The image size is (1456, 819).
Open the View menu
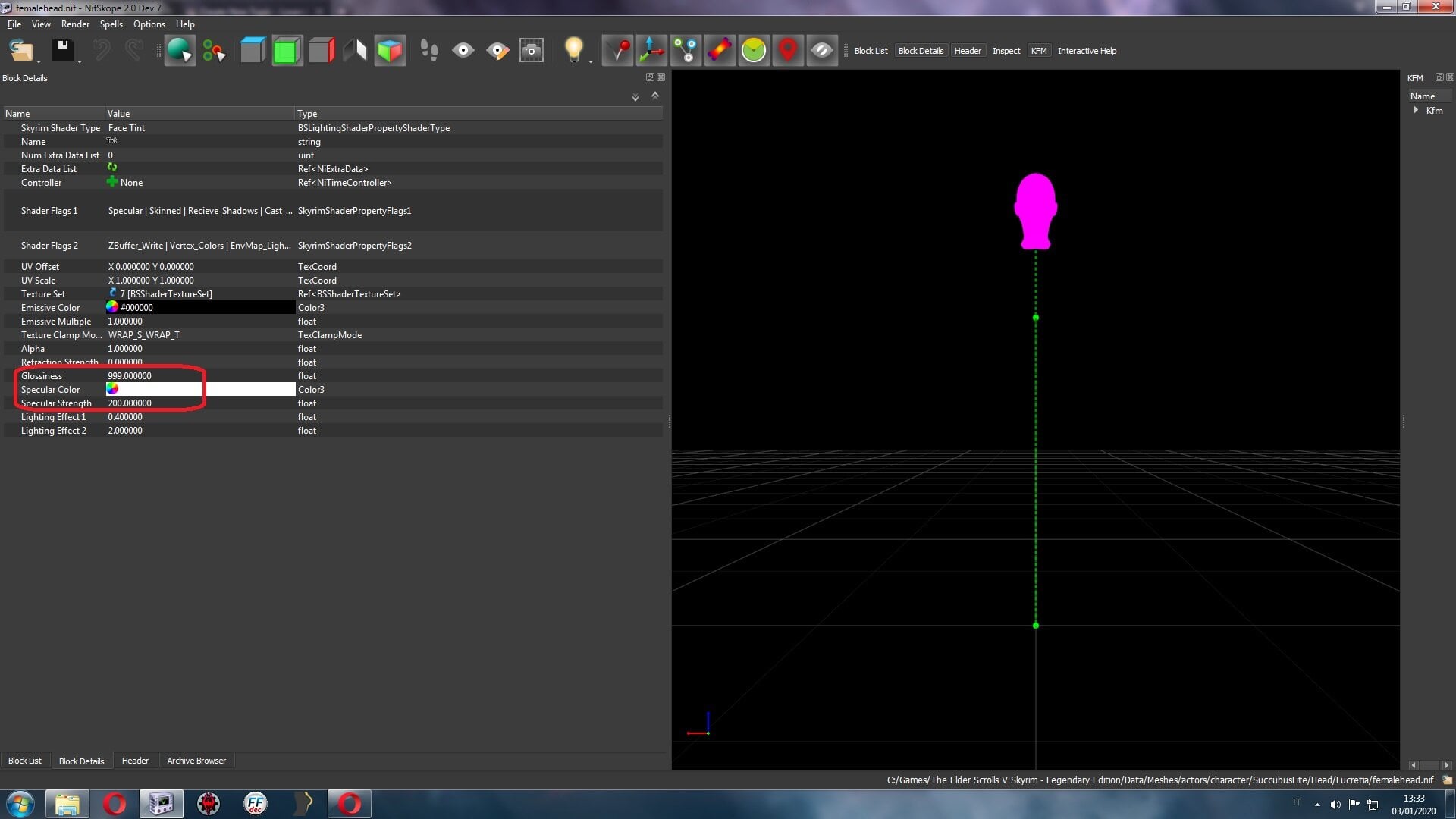(x=41, y=24)
